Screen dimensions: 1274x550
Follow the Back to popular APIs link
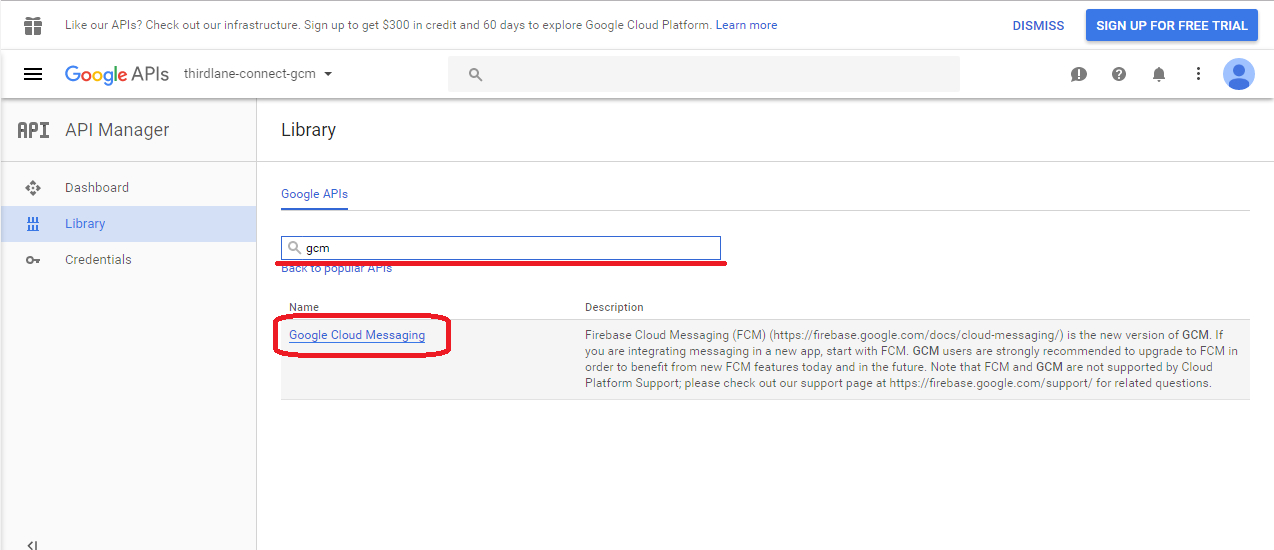tap(336, 268)
